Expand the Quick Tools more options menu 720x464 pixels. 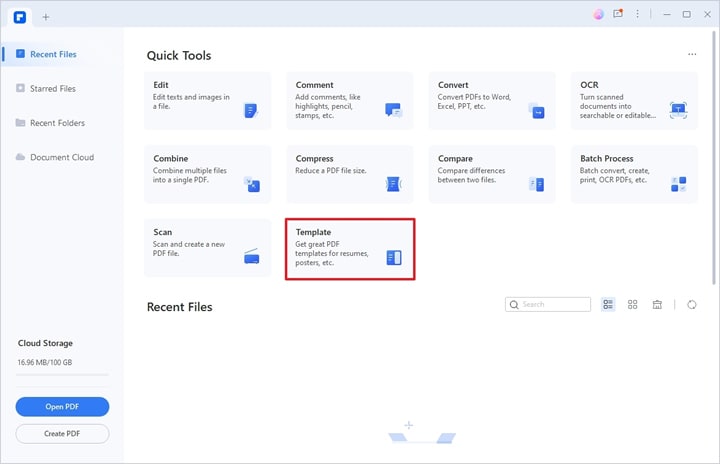(x=692, y=55)
